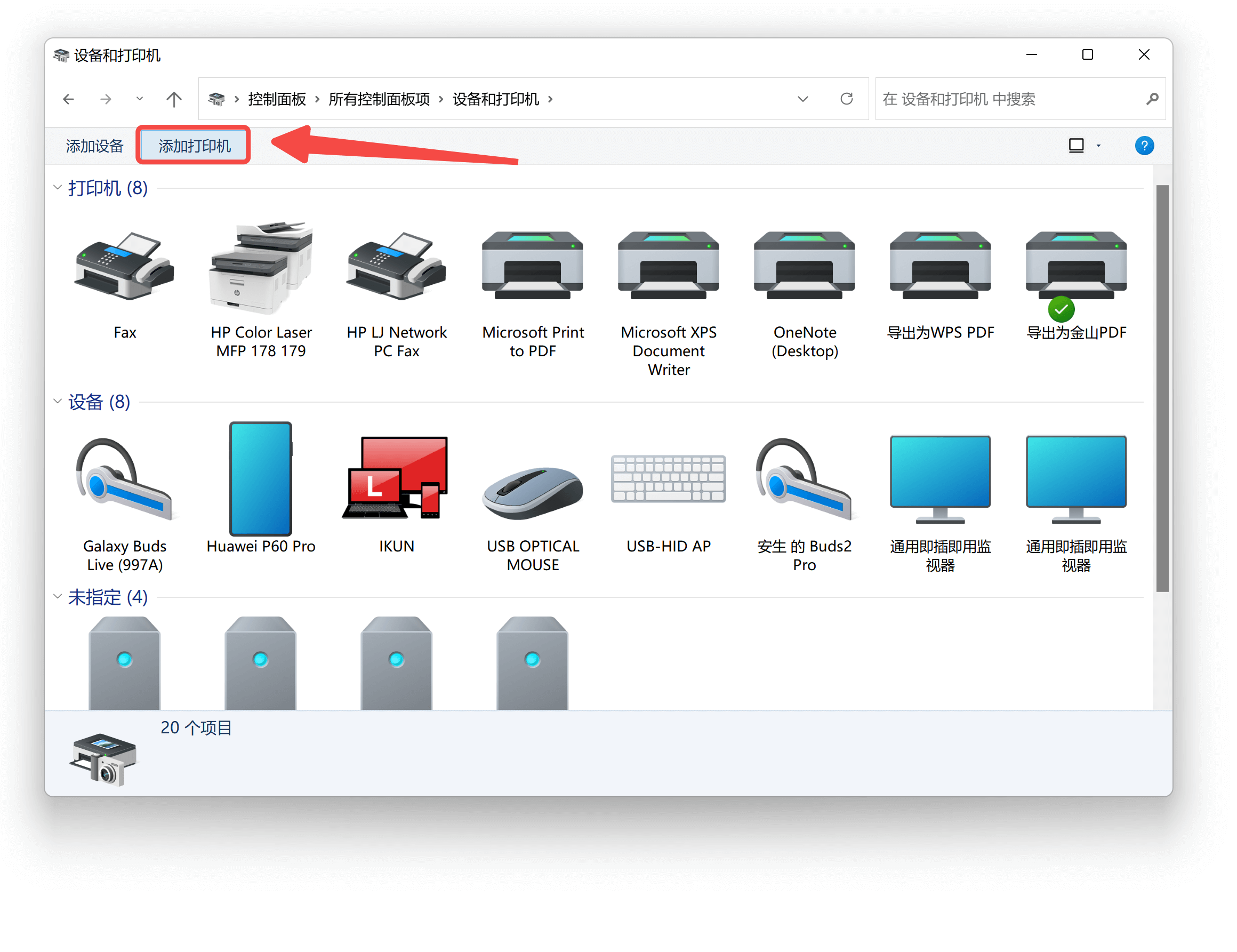This screenshot has width=1237, height=952.
Task: Select Galaxy Buds Live (997A) headset
Action: click(125, 479)
